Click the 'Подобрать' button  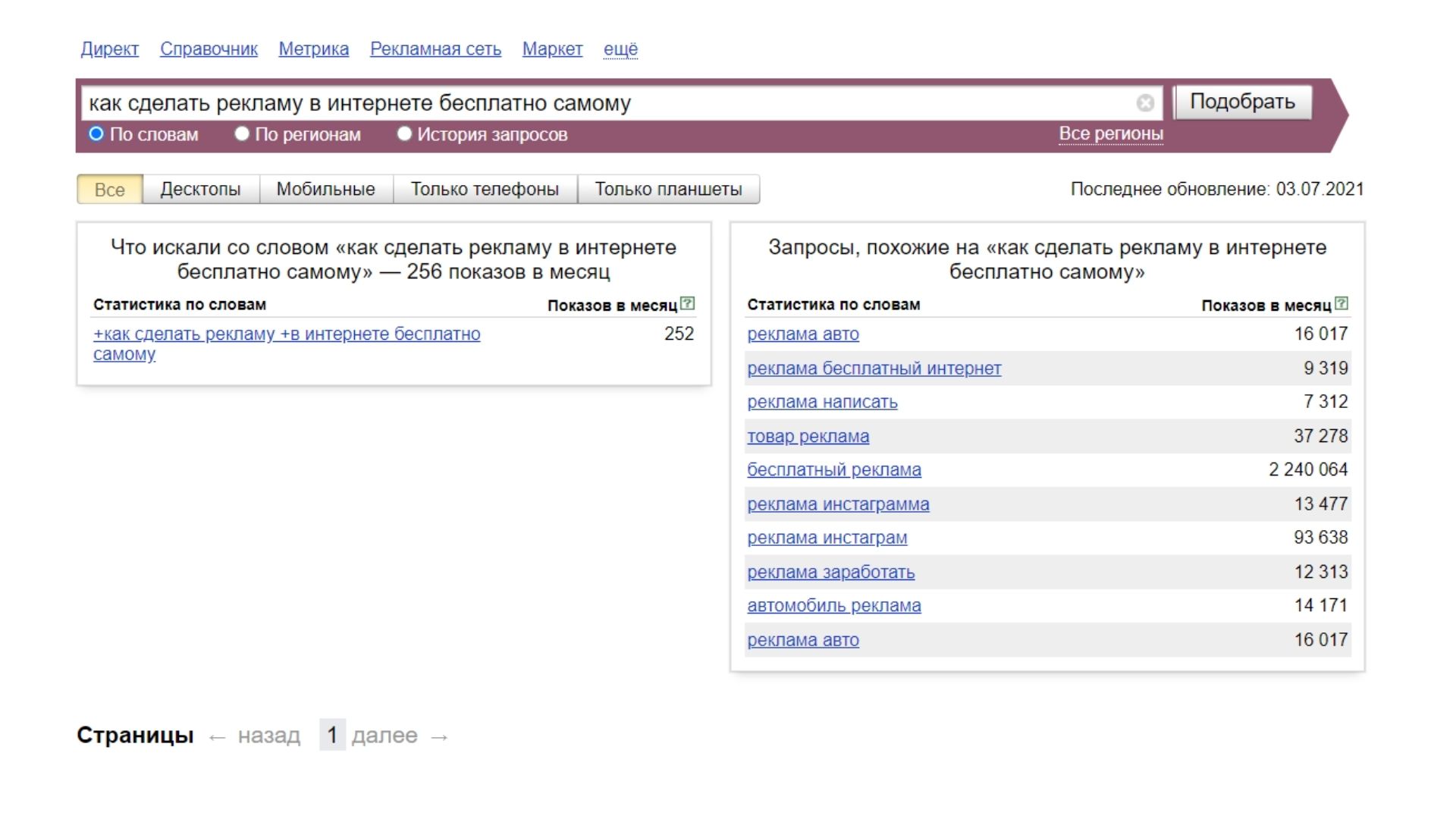[x=1242, y=102]
